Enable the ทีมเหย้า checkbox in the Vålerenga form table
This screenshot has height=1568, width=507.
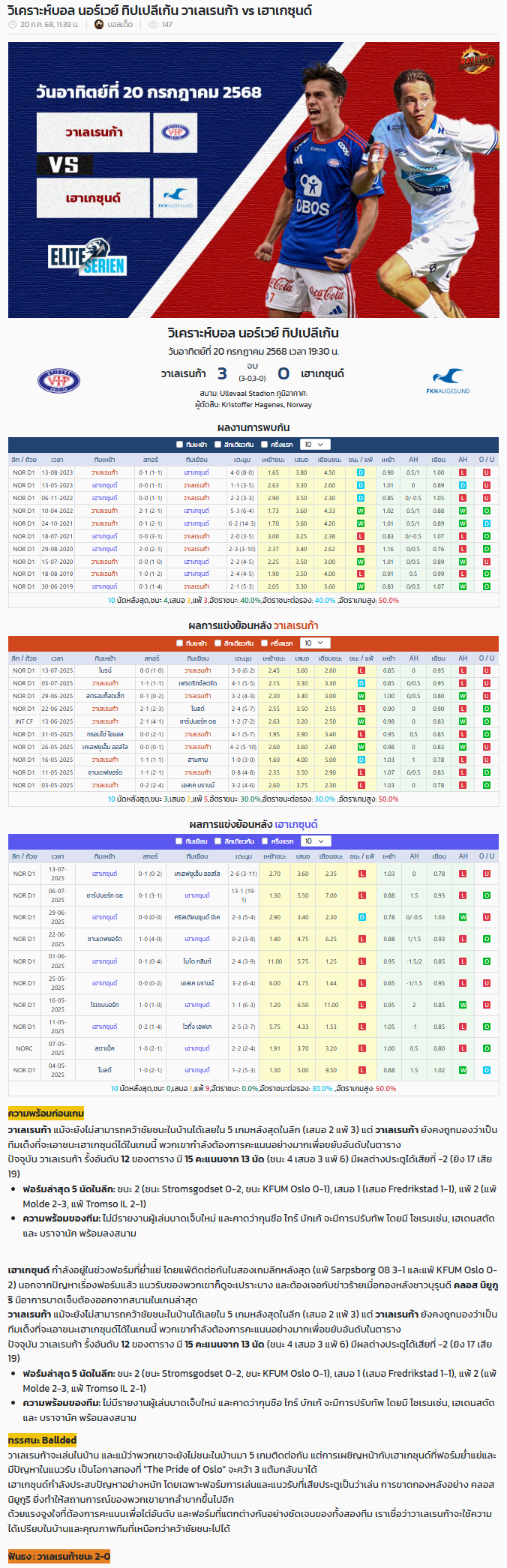[x=179, y=643]
